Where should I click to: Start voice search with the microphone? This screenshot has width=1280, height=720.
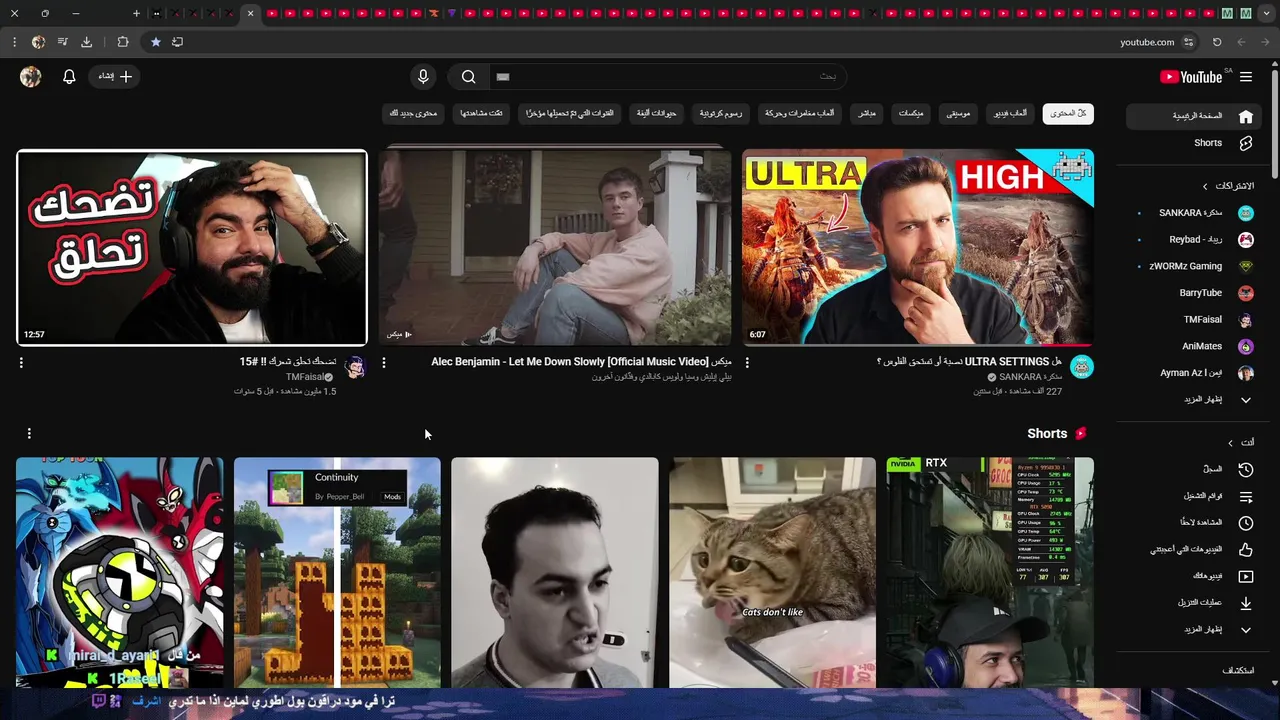[423, 77]
